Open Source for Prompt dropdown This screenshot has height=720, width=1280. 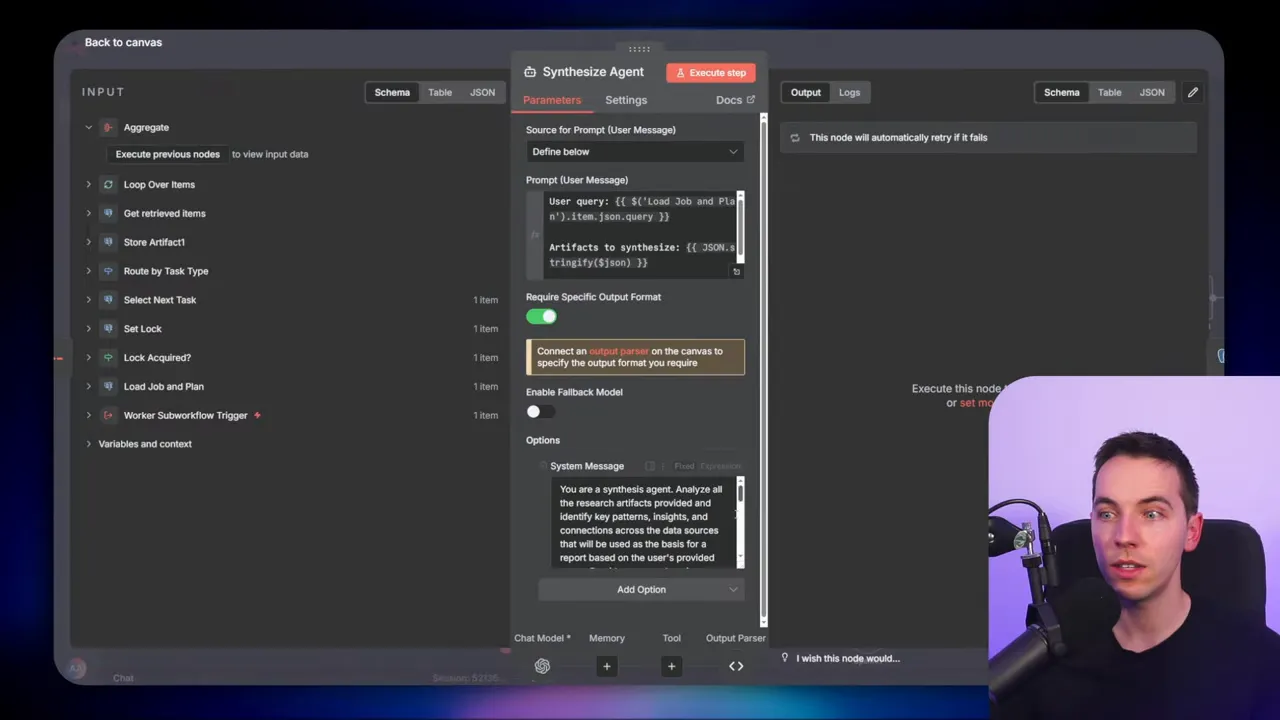(x=635, y=152)
